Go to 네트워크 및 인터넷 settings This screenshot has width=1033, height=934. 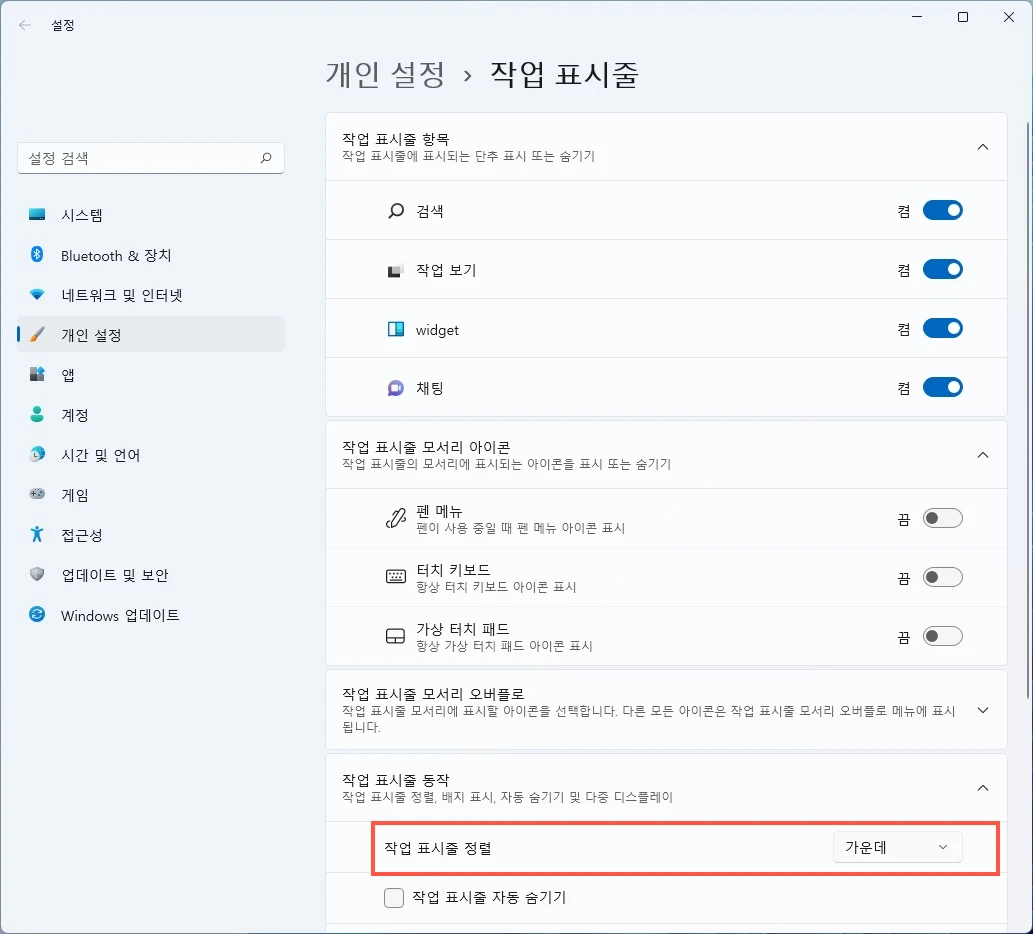151,295
